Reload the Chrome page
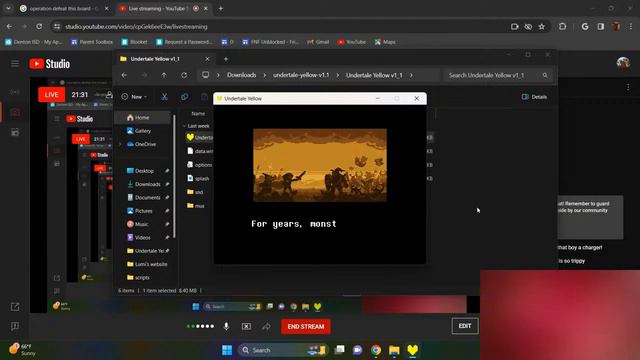The image size is (640, 360). click(x=39, y=27)
